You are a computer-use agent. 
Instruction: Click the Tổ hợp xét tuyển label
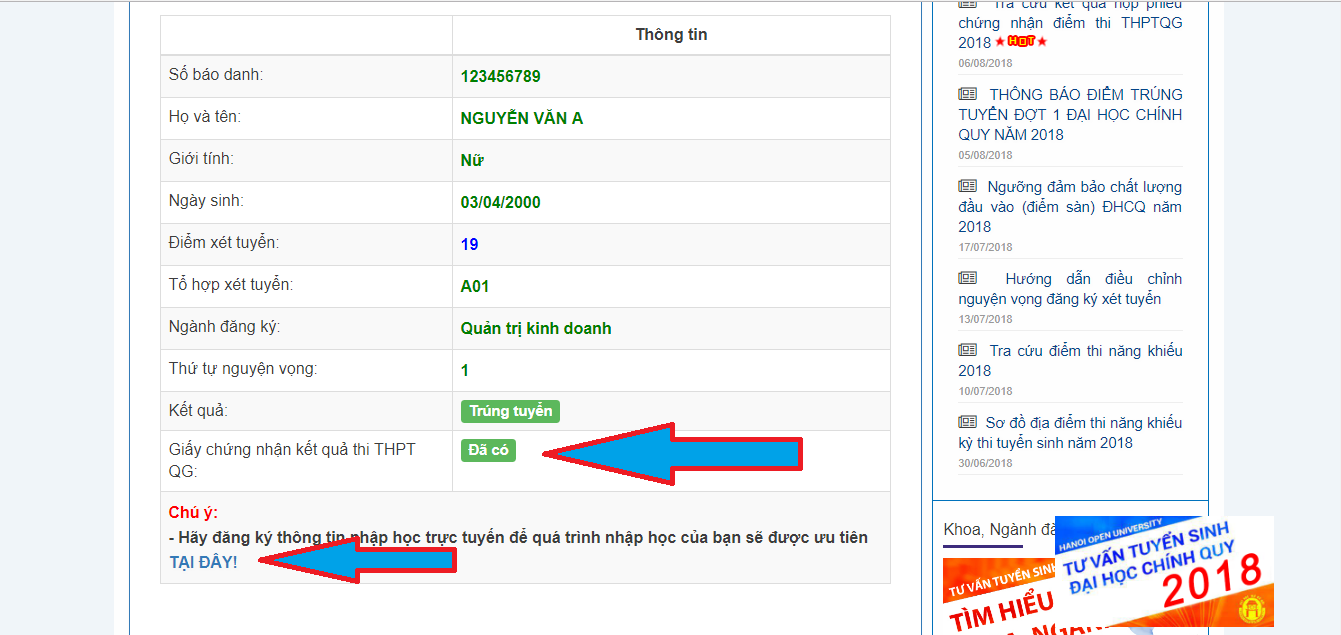pos(231,285)
